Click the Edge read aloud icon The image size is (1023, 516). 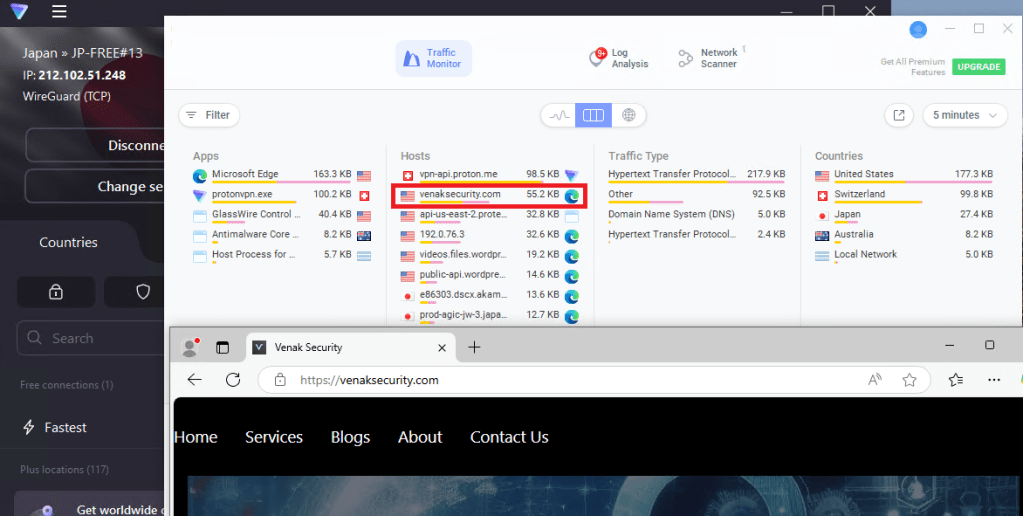click(875, 380)
